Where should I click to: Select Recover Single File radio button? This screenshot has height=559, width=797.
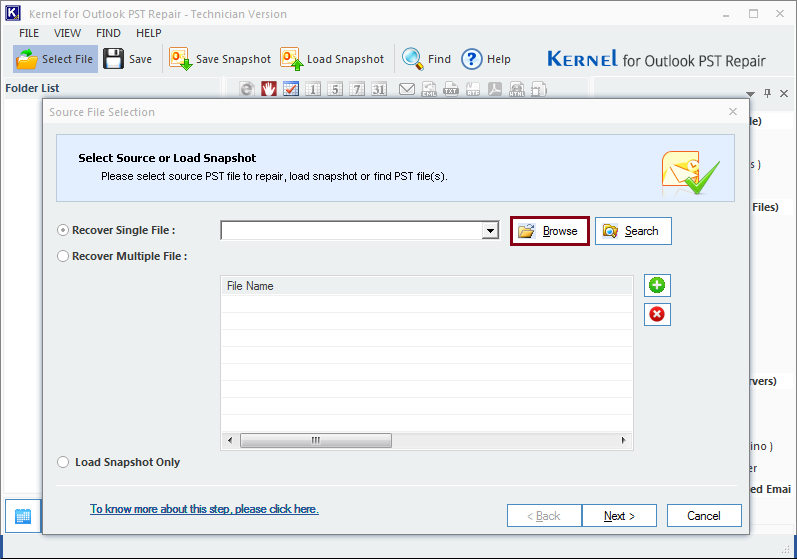point(63,230)
